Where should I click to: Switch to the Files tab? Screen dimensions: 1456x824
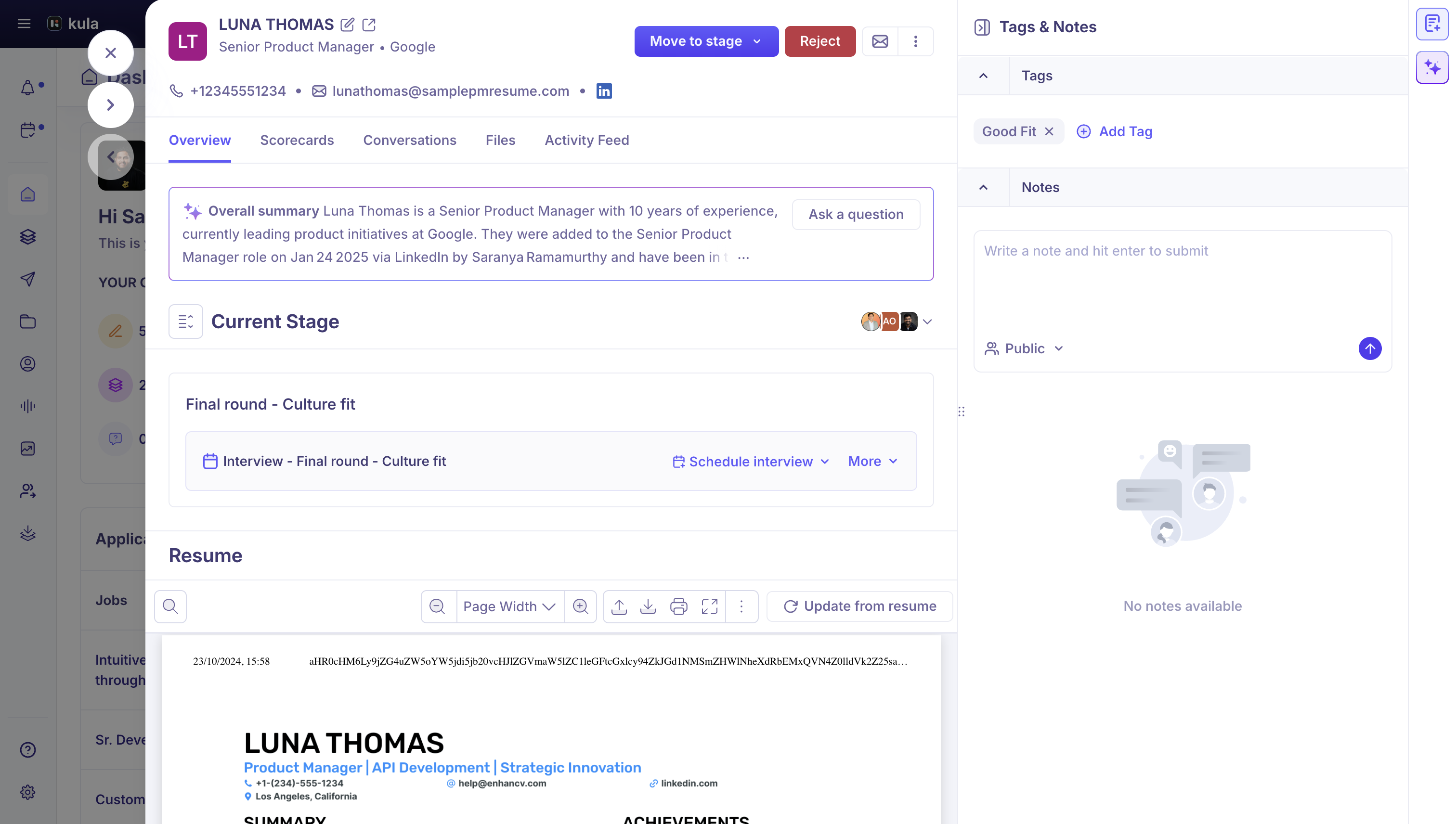click(x=500, y=140)
